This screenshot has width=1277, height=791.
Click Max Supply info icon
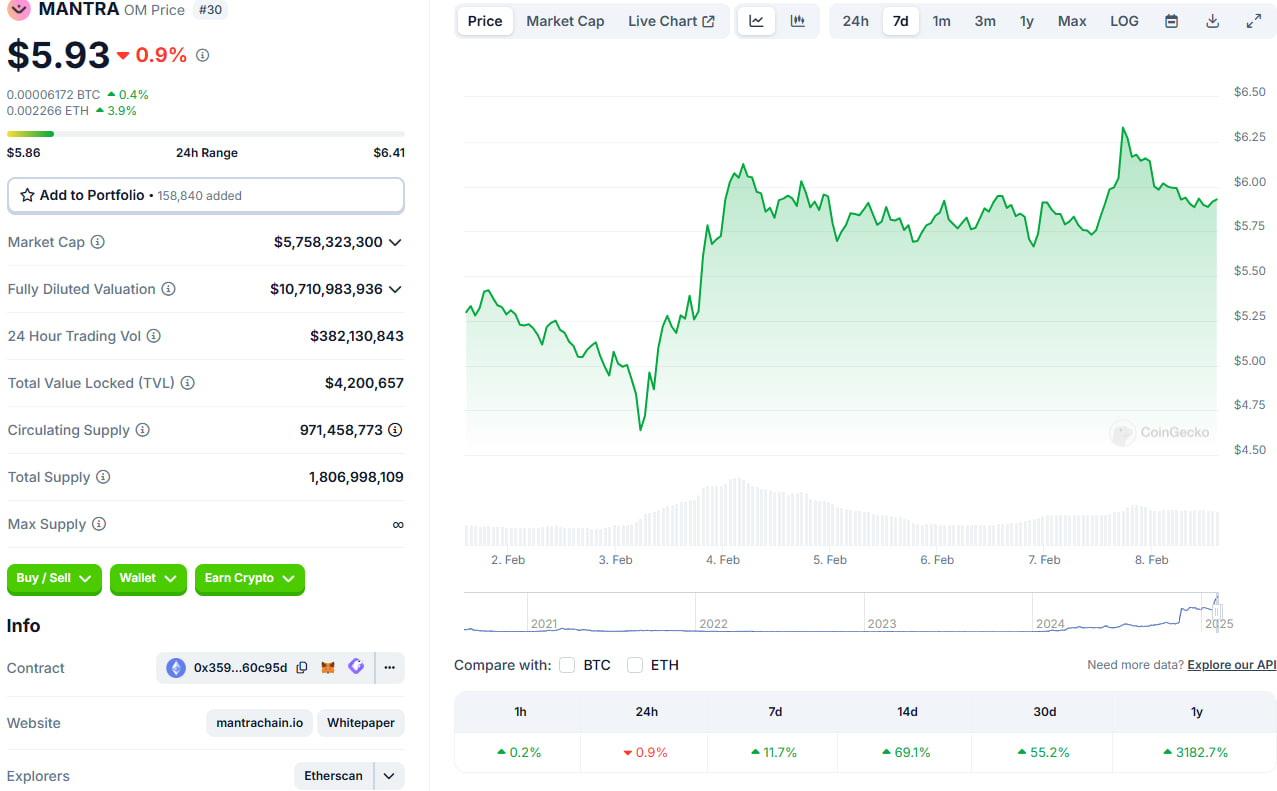(x=98, y=524)
